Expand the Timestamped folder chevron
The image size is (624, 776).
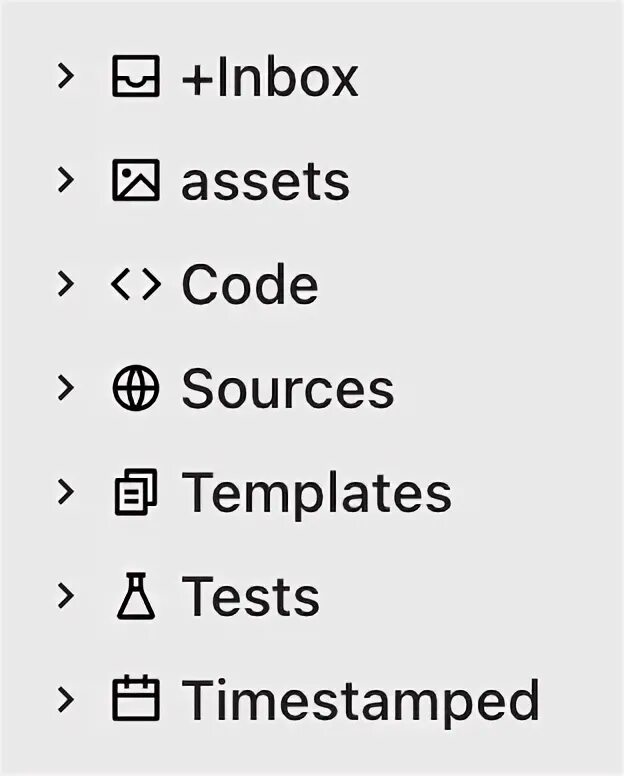(x=65, y=699)
